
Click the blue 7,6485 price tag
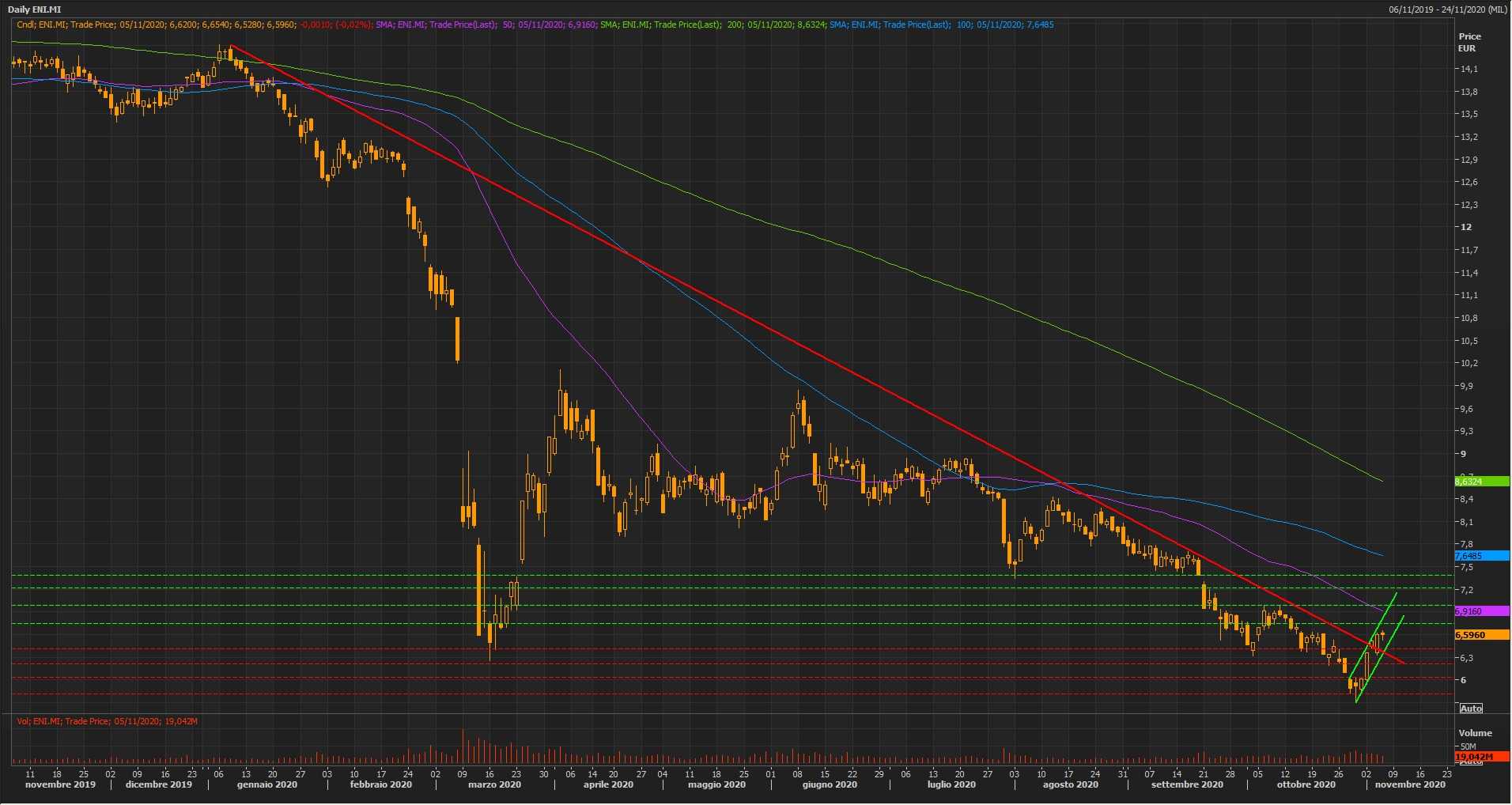tap(1469, 556)
